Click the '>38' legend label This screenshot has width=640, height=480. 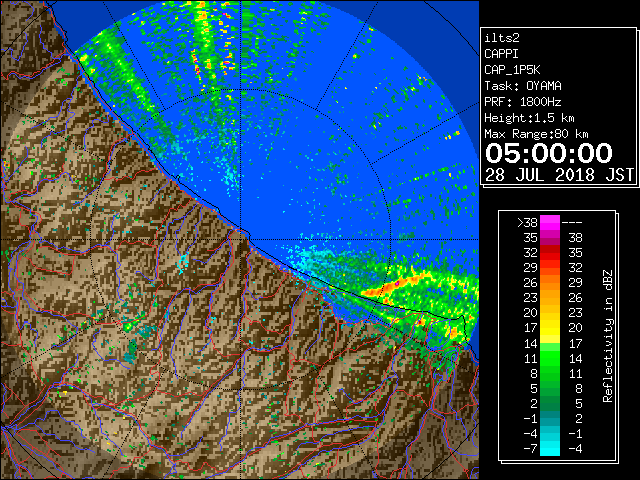(527, 223)
